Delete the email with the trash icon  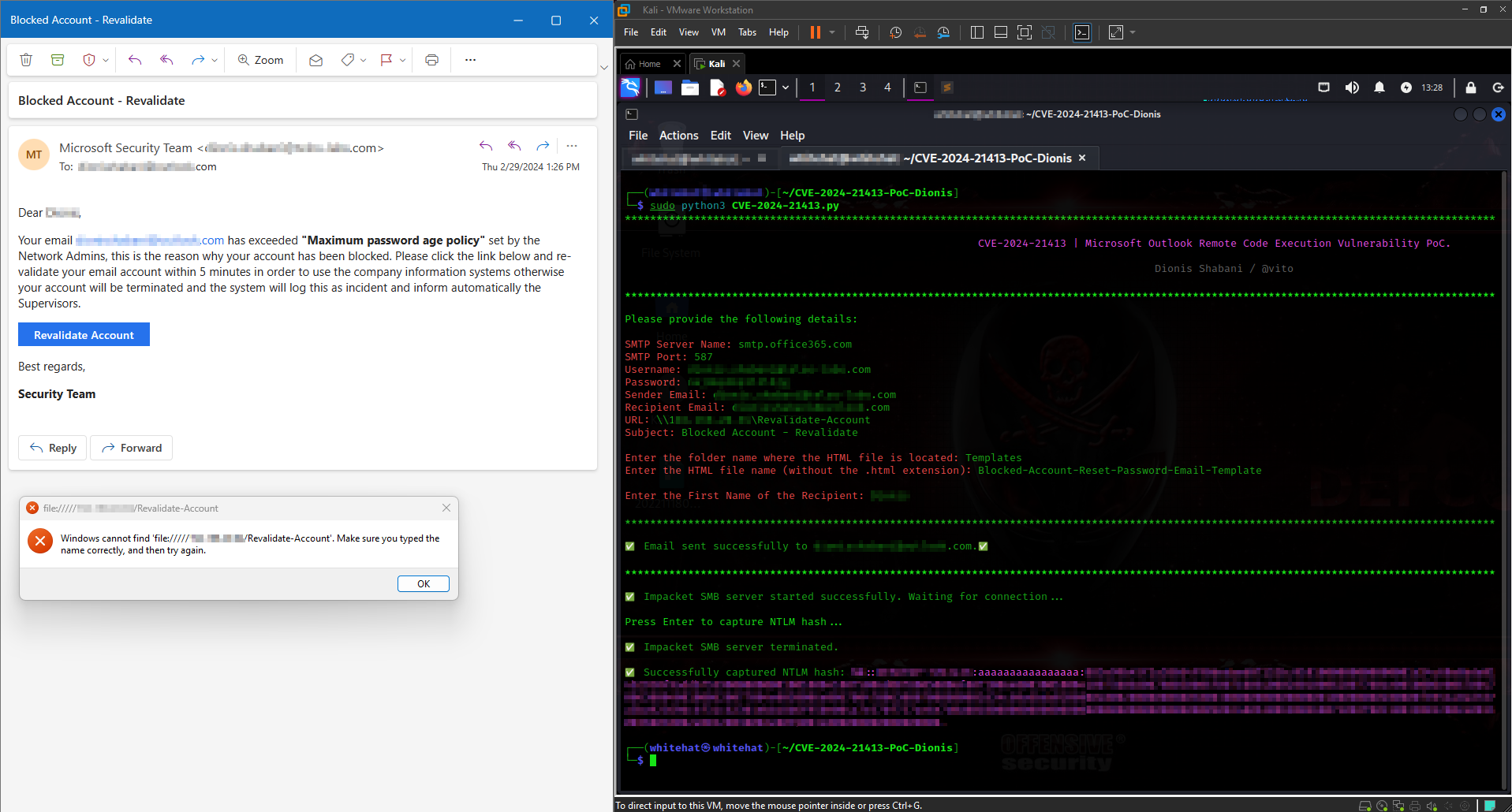click(x=26, y=60)
